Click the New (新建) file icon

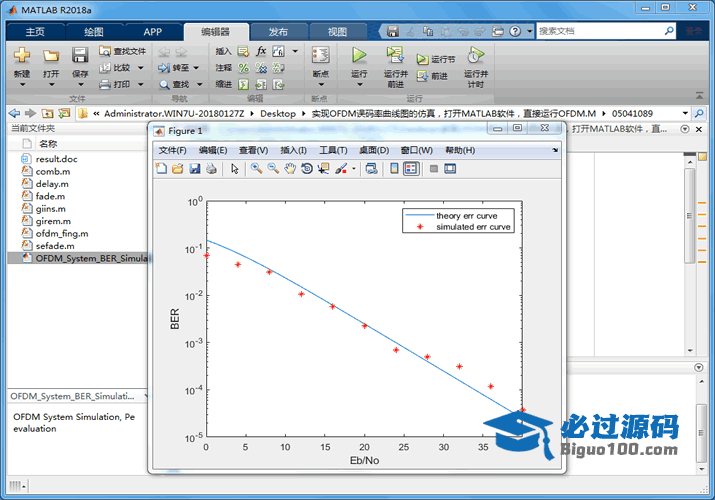[22, 56]
